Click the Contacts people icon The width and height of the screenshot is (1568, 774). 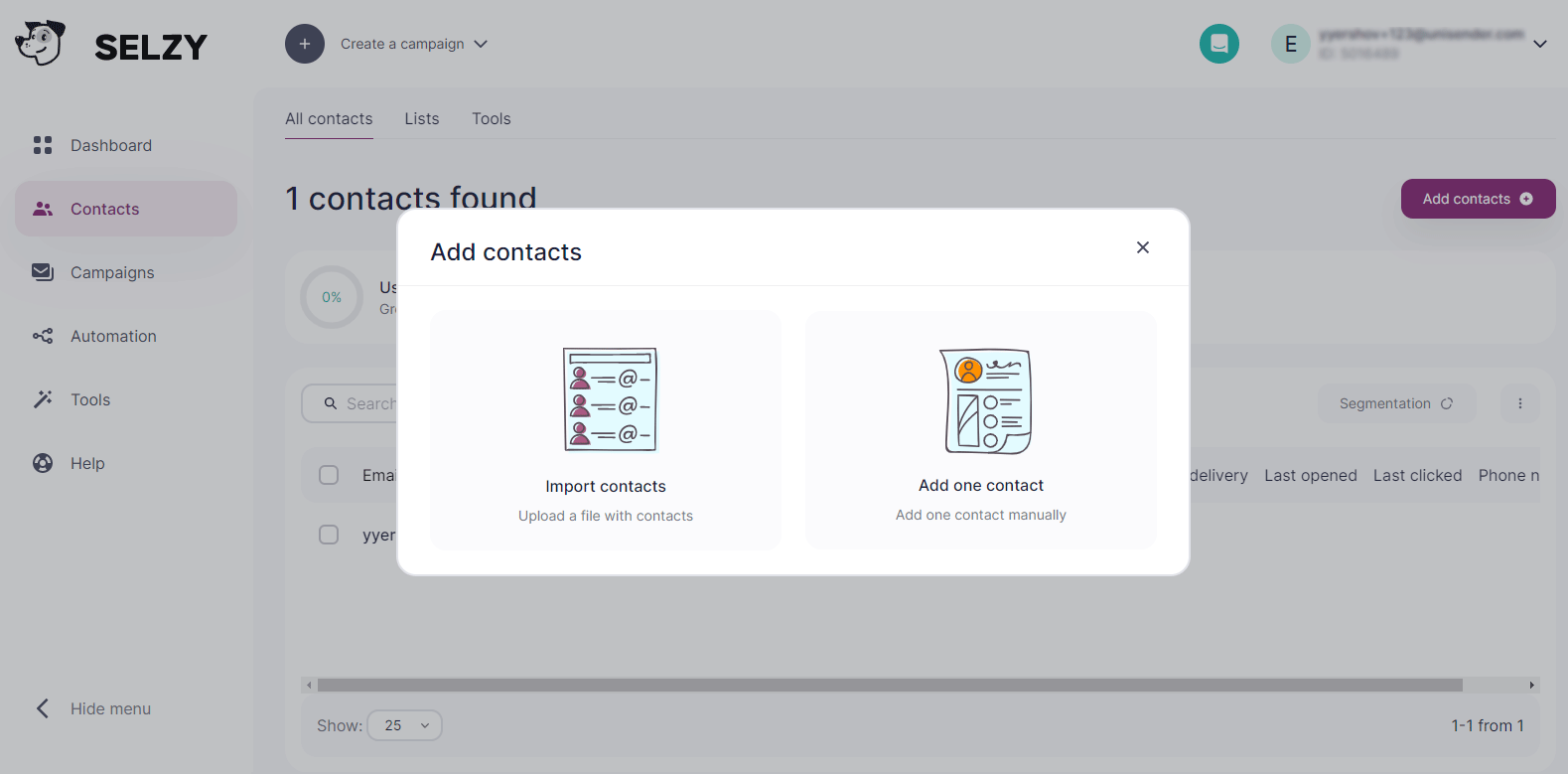click(43, 209)
